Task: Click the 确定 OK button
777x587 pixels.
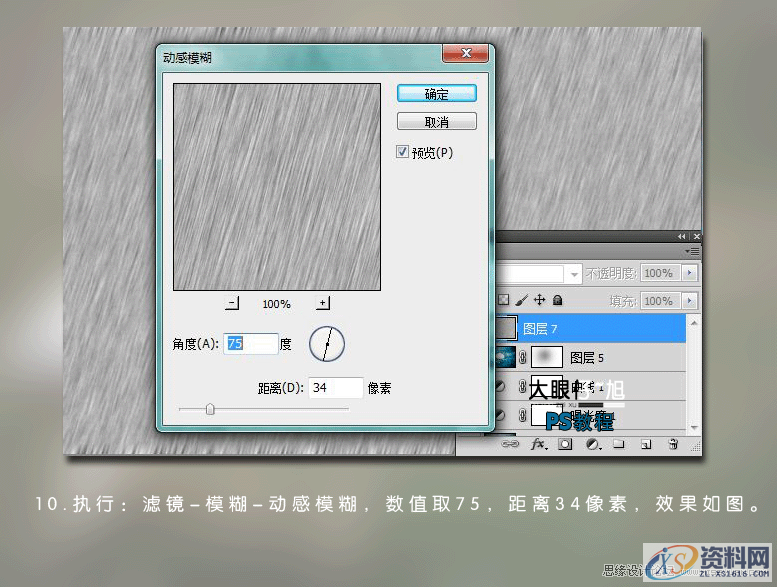Action: (436, 94)
